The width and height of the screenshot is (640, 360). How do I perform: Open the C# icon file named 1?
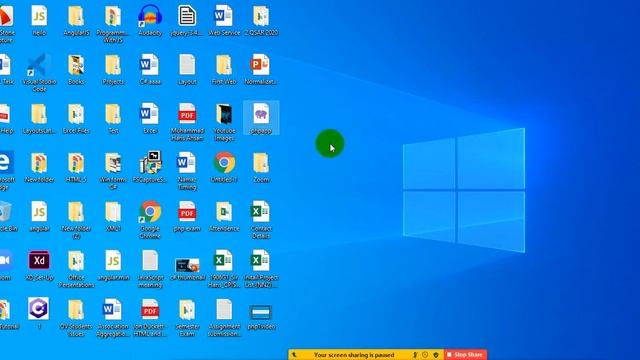pos(39,314)
